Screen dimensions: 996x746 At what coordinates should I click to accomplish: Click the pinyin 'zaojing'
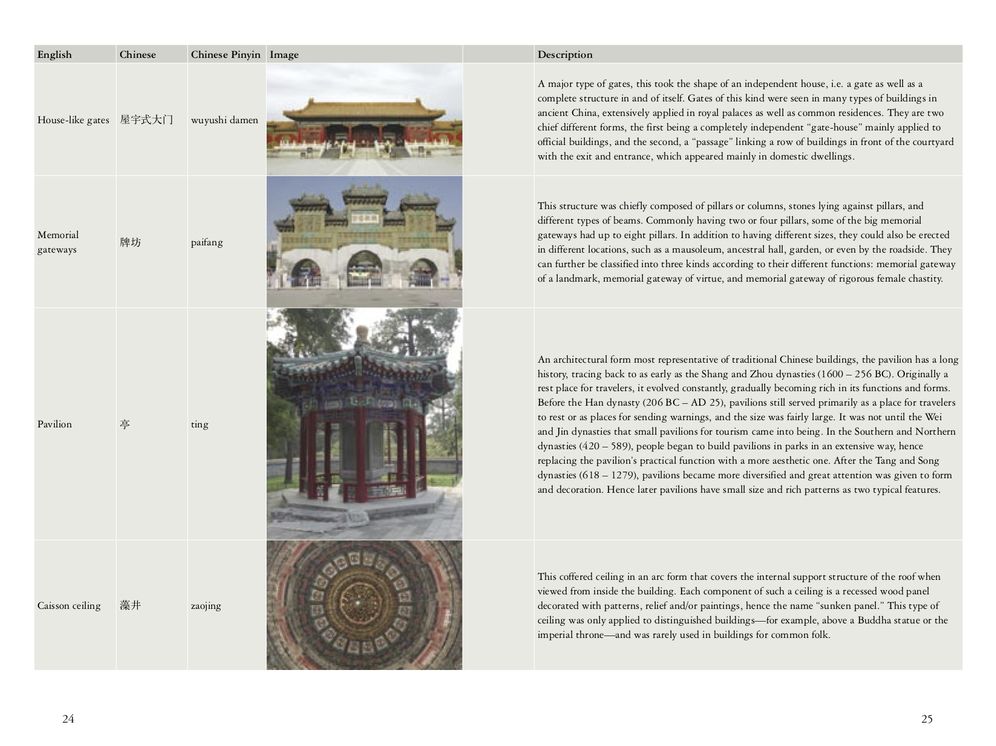click(x=206, y=606)
